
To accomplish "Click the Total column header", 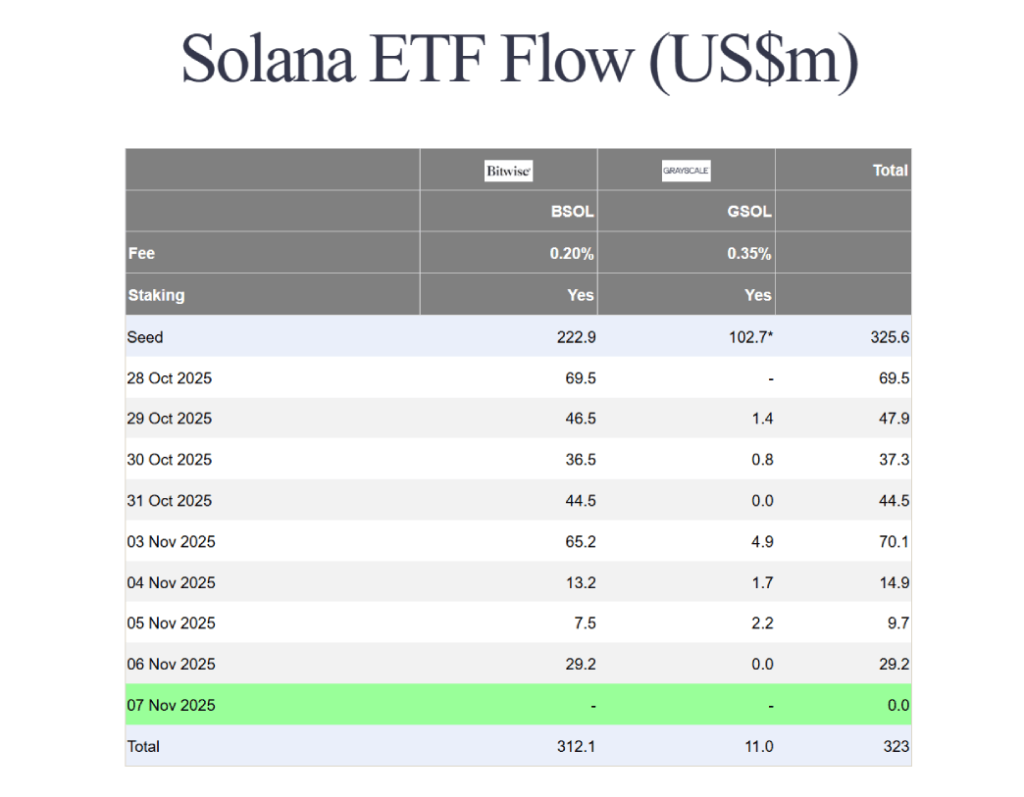I will coord(889,170).
